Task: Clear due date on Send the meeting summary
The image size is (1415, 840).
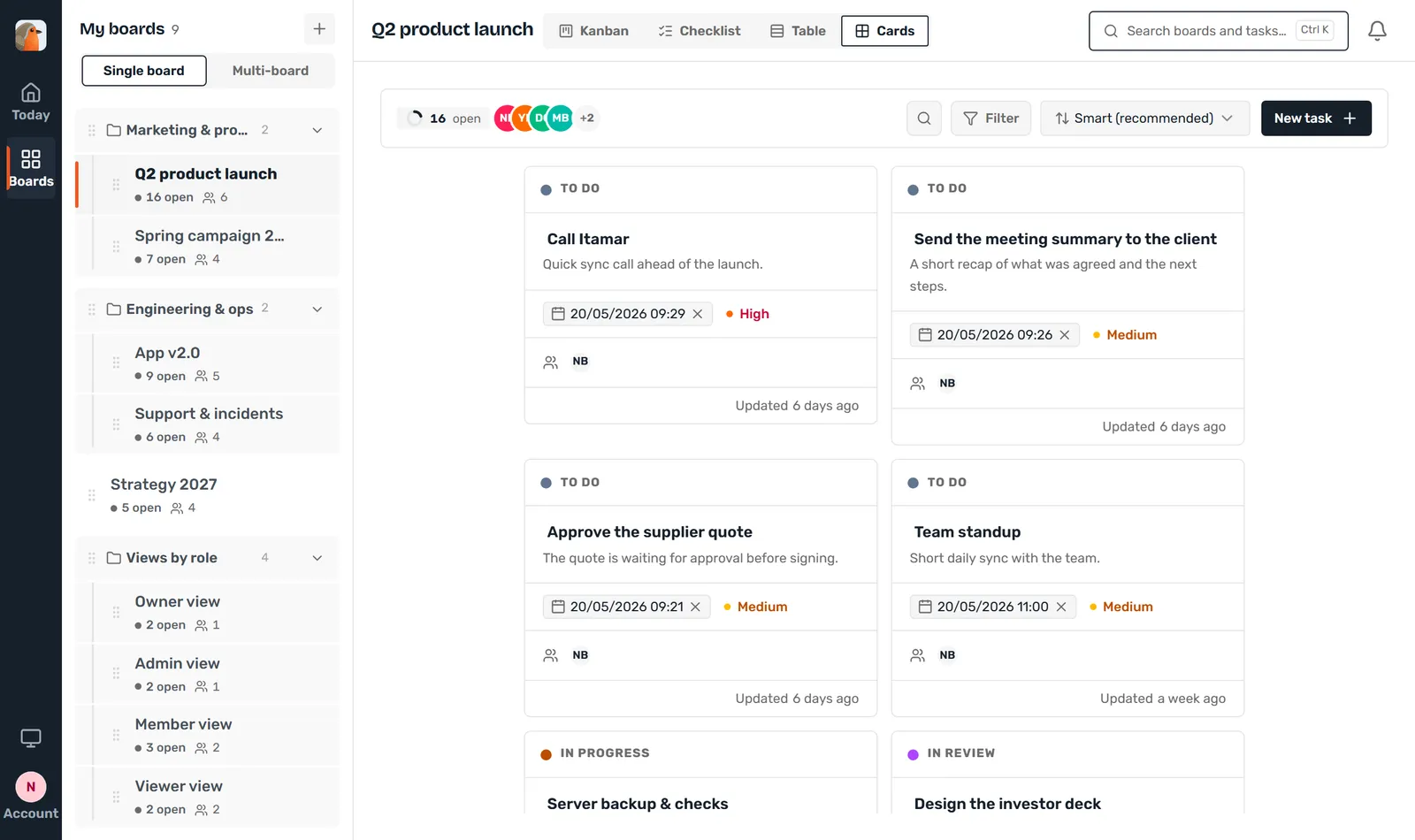Action: pyautogui.click(x=1065, y=335)
